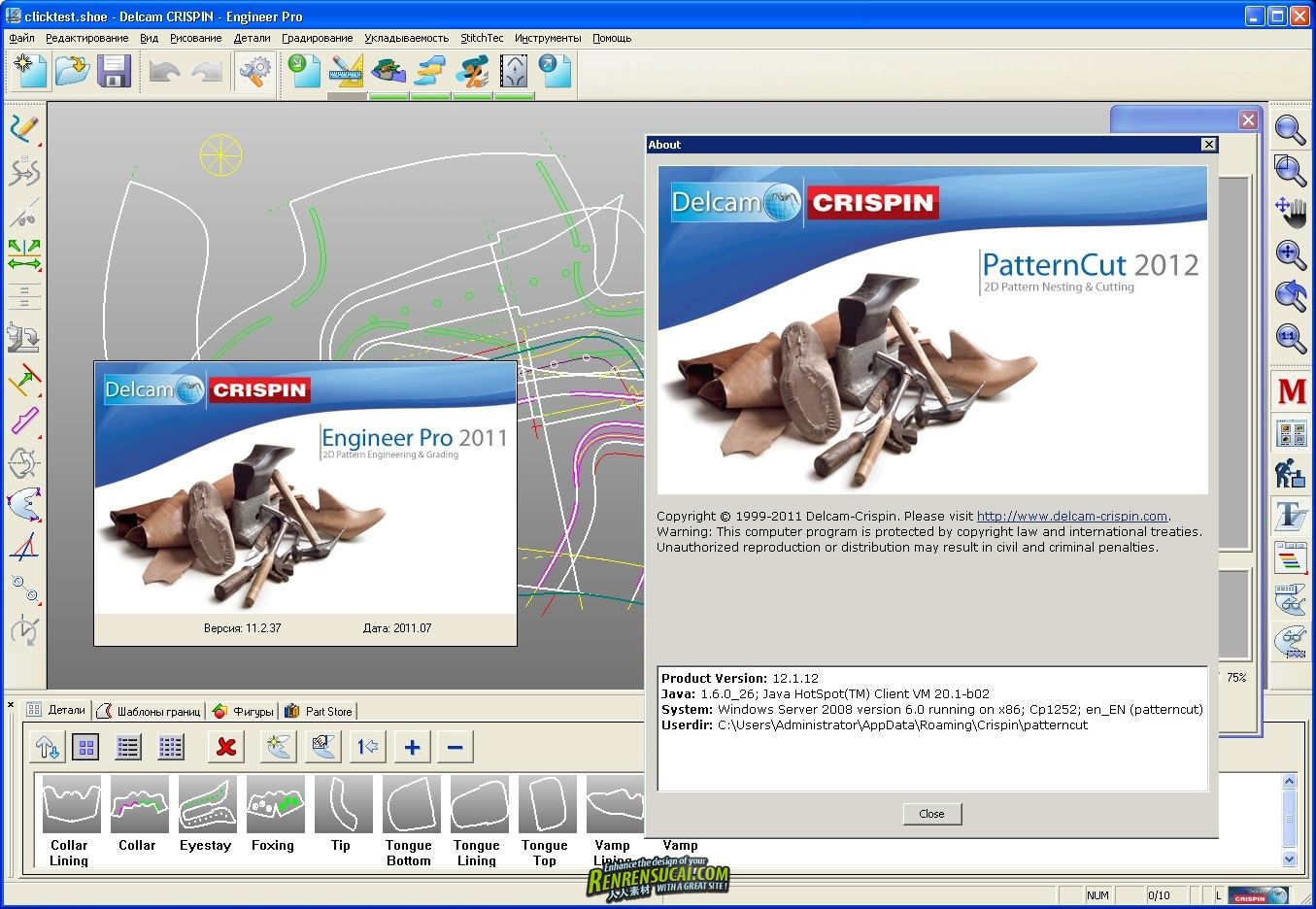
Task: Click the colored lines layers icon in right toolbar
Action: (x=1292, y=557)
